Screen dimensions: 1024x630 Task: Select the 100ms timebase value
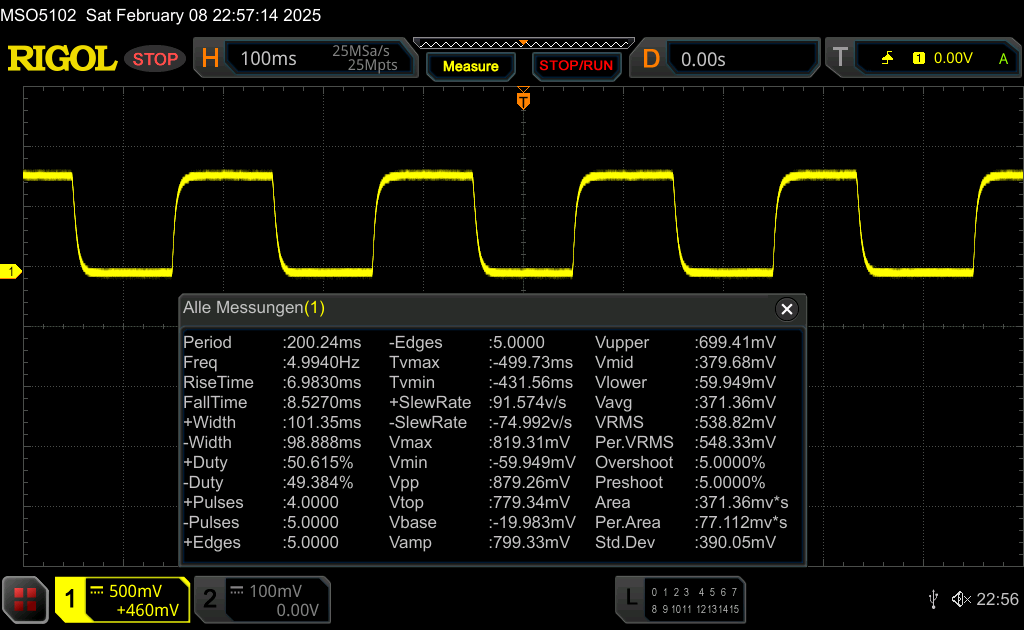268,59
